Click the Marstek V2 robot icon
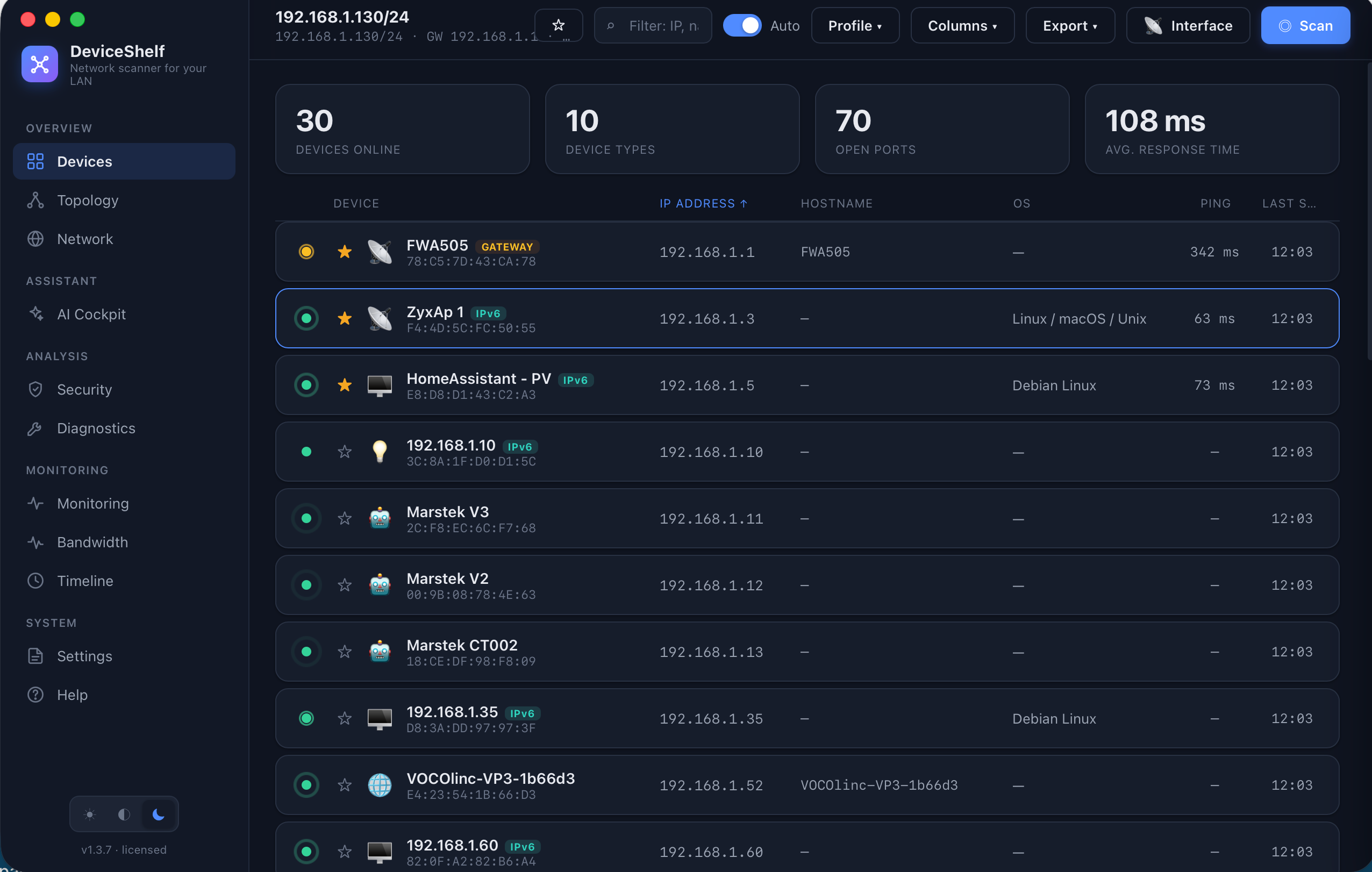1372x872 pixels. click(x=380, y=585)
